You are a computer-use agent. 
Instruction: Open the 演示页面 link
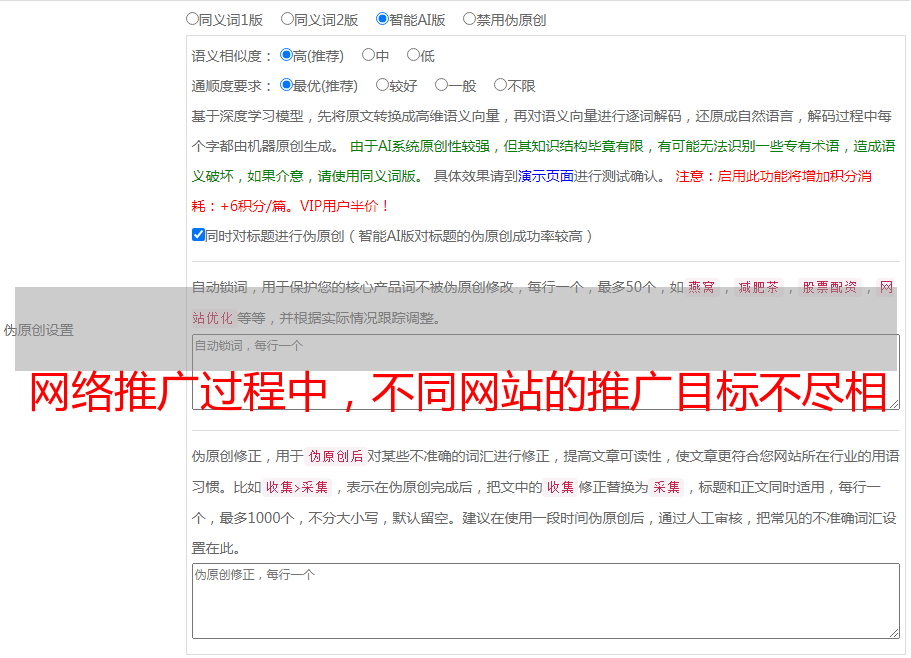546,176
